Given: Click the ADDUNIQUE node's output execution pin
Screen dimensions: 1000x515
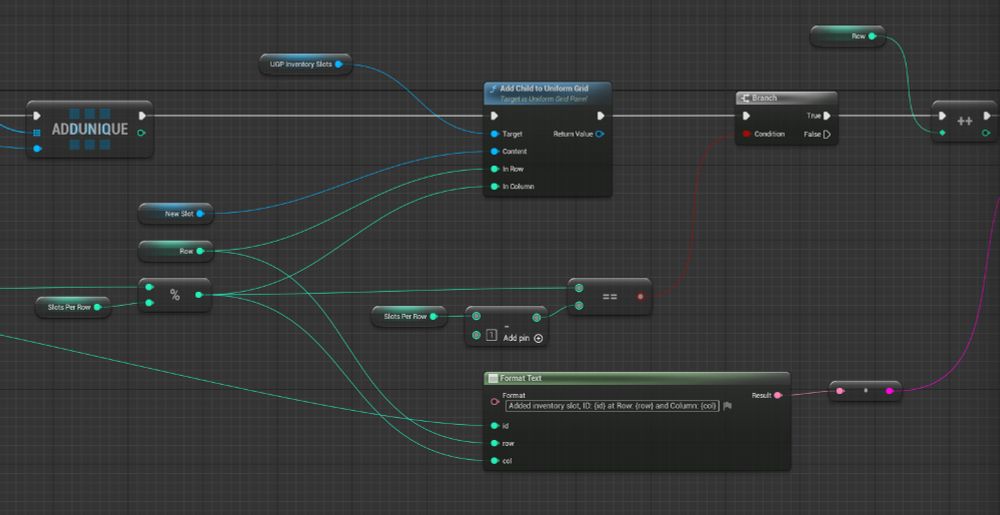Looking at the screenshot, I should click(142, 115).
